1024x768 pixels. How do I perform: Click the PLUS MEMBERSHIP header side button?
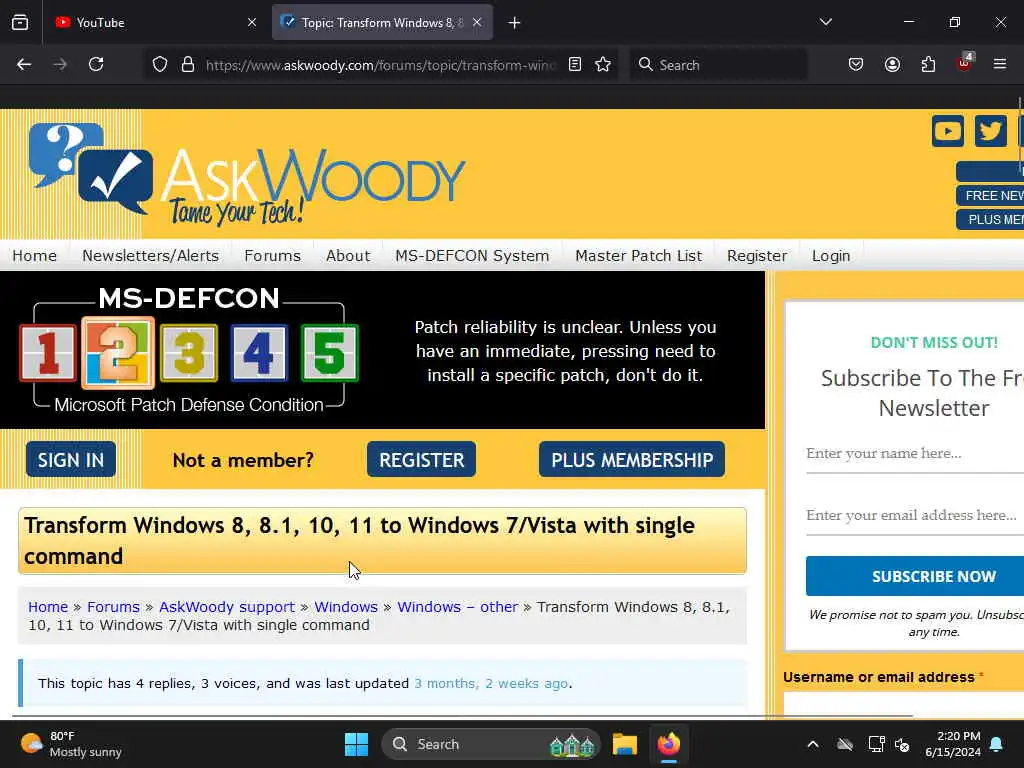[x=990, y=219]
